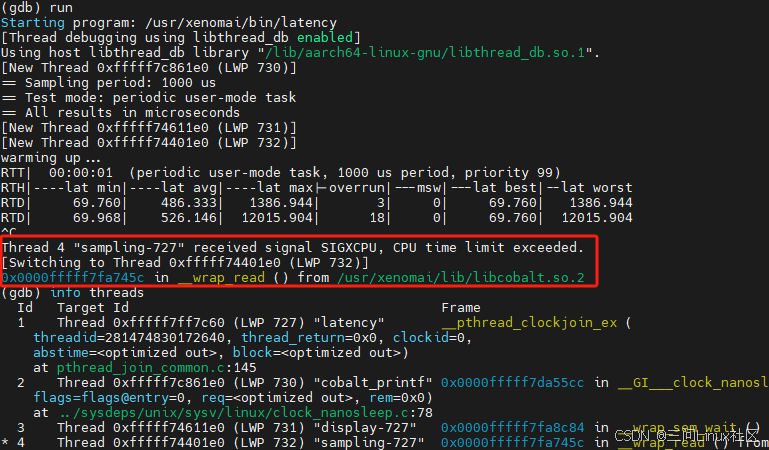Click the RTT '00:00:01' timestamp
Screen dimensions: 769x450
(81, 173)
